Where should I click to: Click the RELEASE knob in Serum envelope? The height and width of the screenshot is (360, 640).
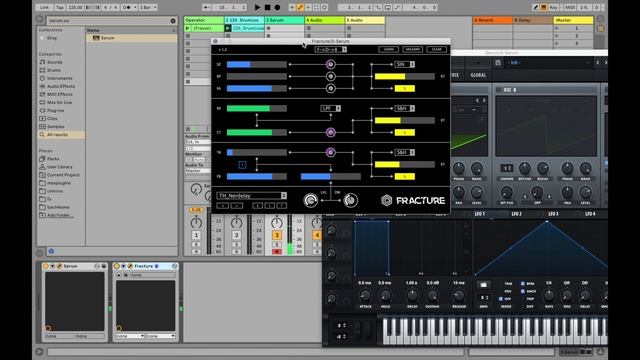(459, 296)
